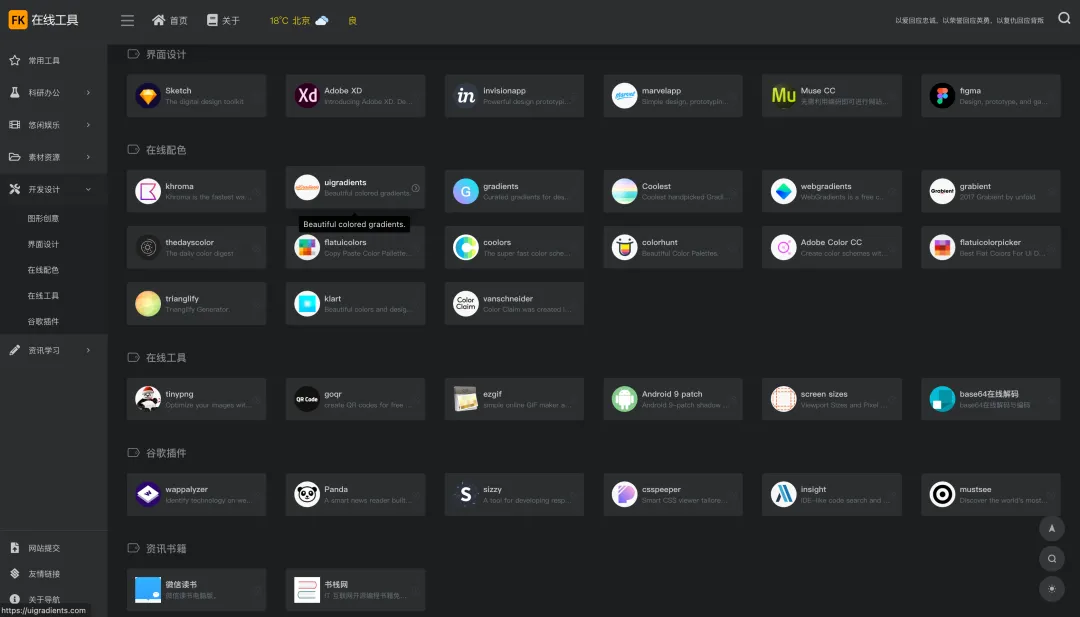The image size is (1080, 617).
Task: Open the Adobe Color CC icon
Action: click(x=783, y=247)
